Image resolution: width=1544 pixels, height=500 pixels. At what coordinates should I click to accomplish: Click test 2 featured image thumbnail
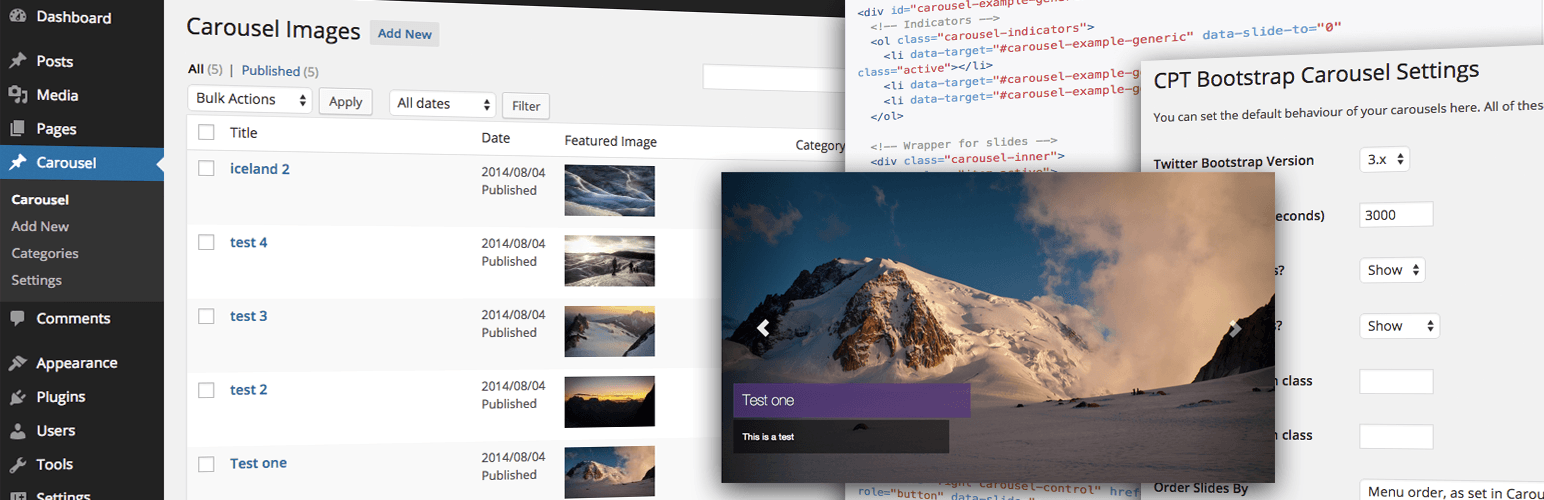click(x=610, y=403)
